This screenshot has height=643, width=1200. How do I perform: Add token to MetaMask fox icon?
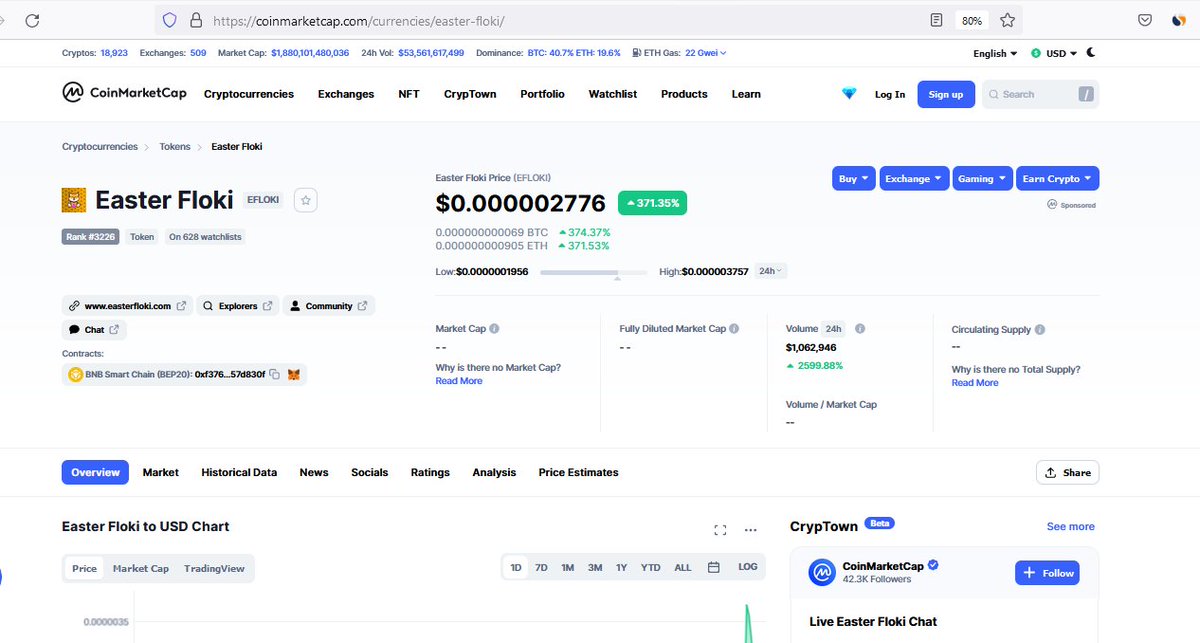click(x=294, y=374)
